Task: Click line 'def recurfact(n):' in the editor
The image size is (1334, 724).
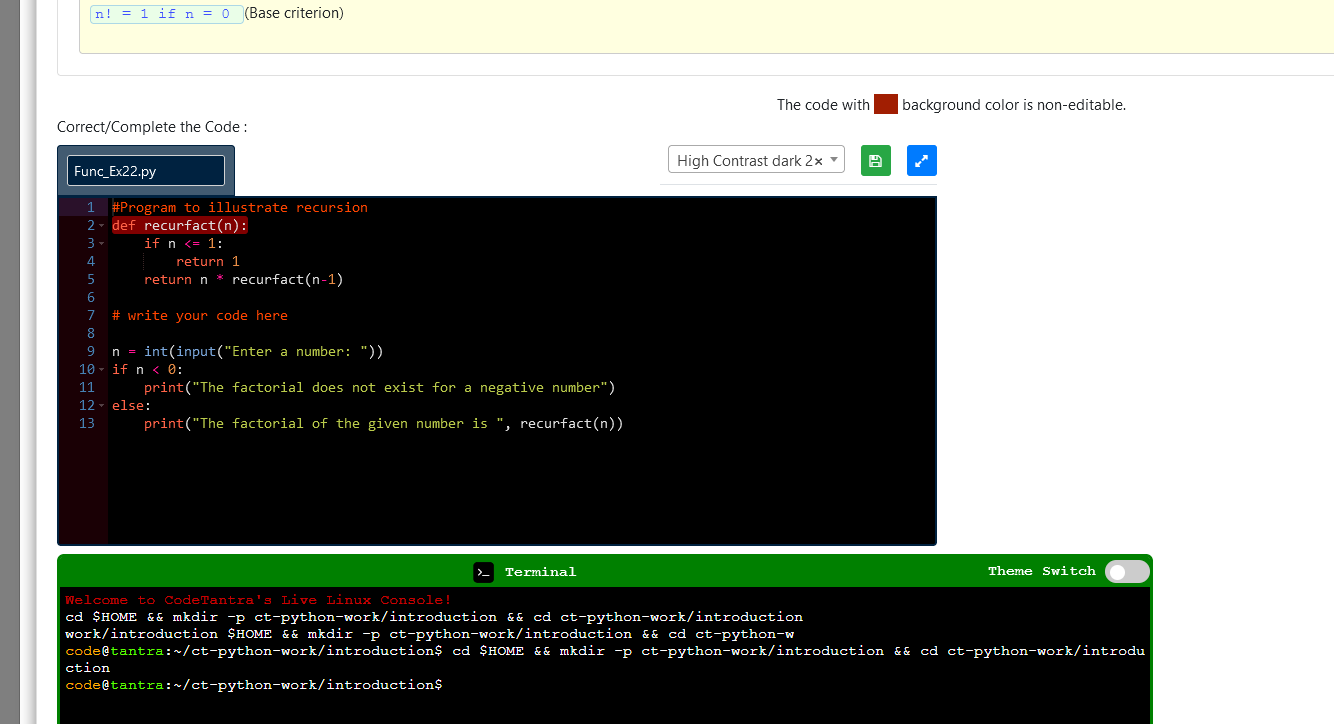Action: pyautogui.click(x=180, y=226)
